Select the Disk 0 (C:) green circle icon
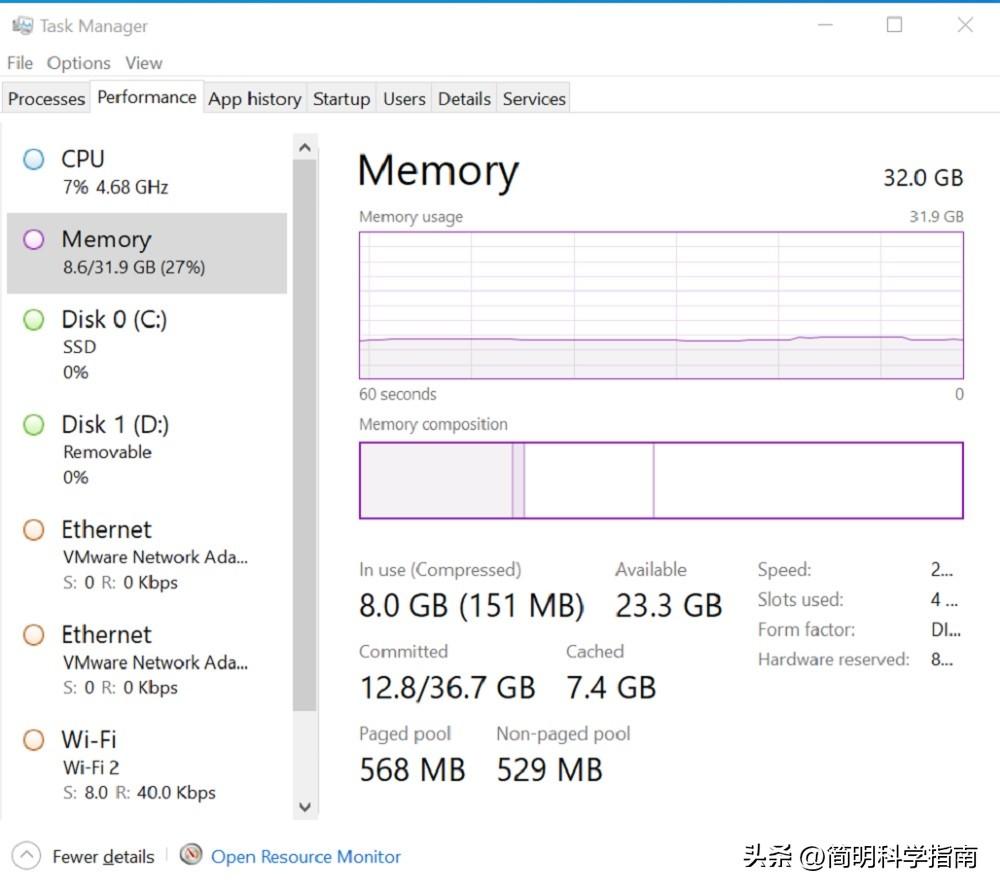The width and height of the screenshot is (1000, 891). (34, 320)
